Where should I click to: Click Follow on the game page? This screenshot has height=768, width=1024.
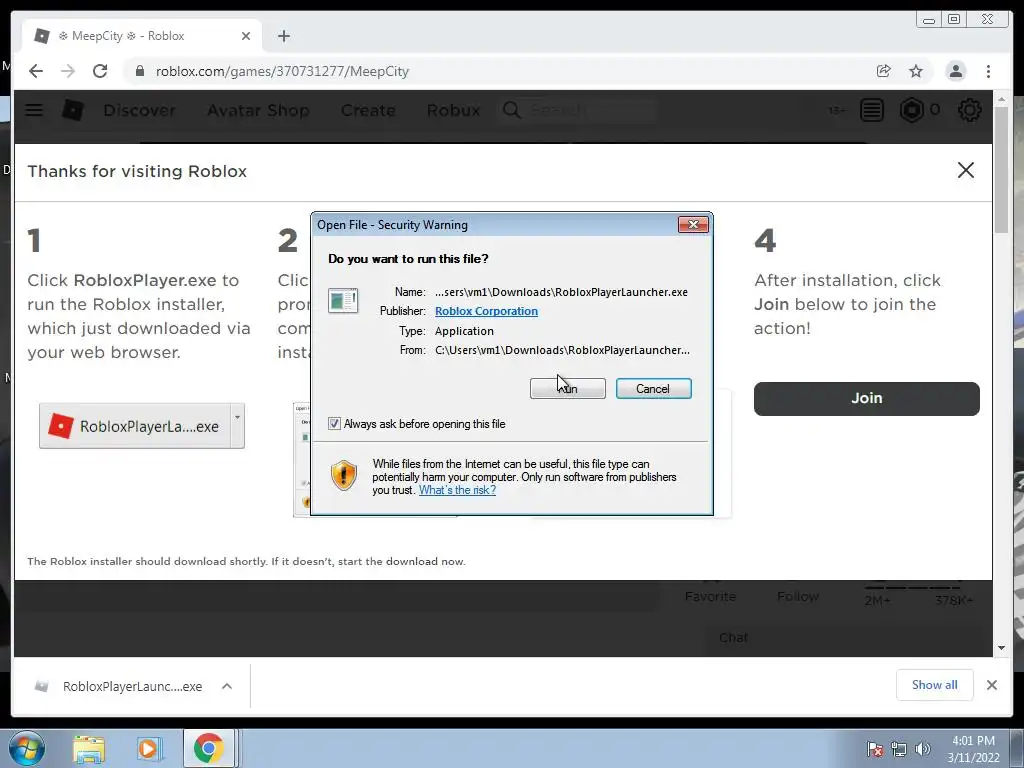click(x=798, y=596)
